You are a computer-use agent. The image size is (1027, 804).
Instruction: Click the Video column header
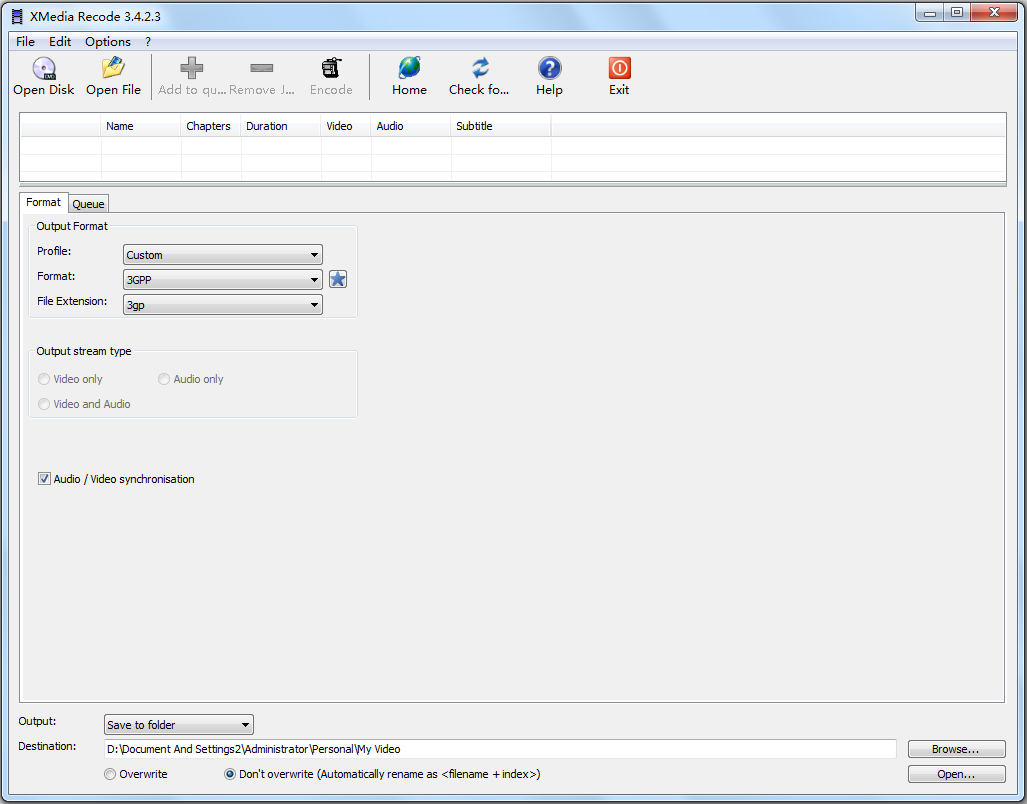[346, 126]
